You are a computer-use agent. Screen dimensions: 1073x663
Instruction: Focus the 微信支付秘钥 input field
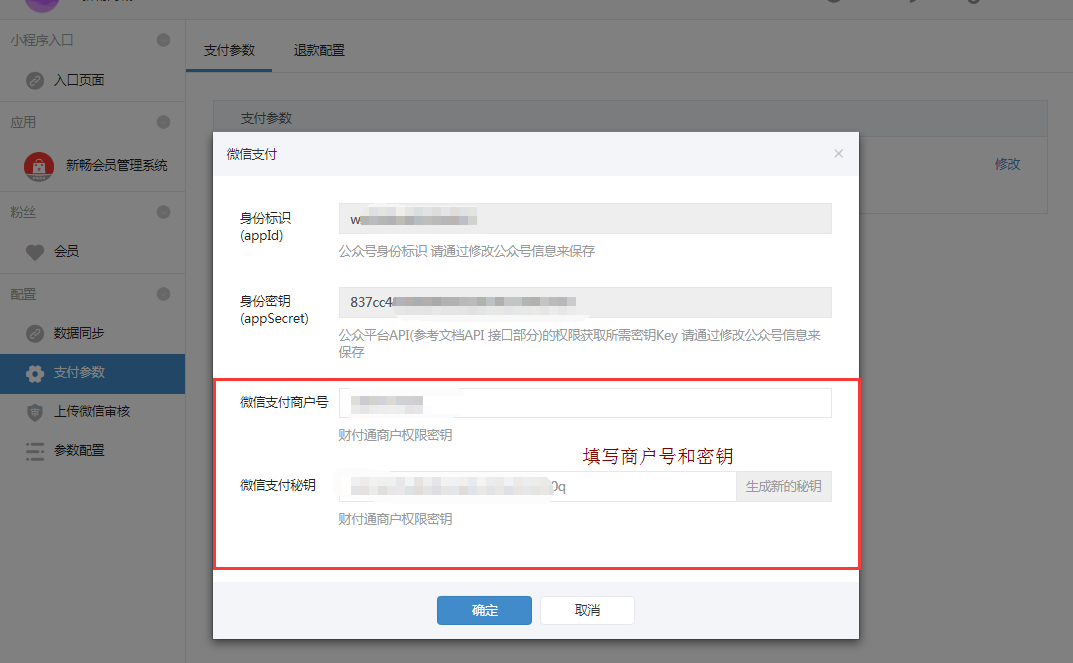point(537,486)
